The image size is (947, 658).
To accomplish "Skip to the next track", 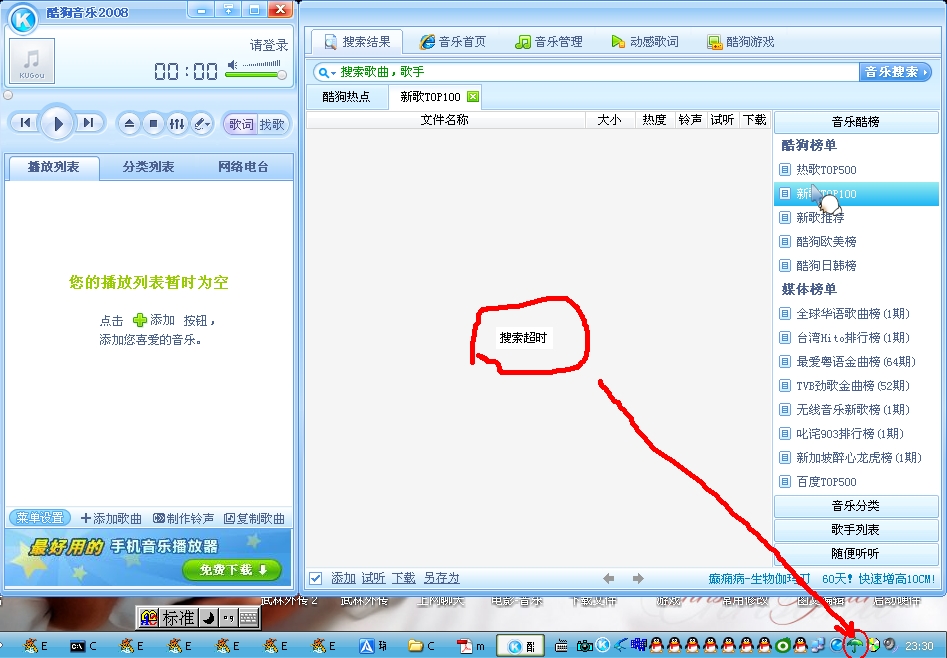I will click(x=89, y=123).
